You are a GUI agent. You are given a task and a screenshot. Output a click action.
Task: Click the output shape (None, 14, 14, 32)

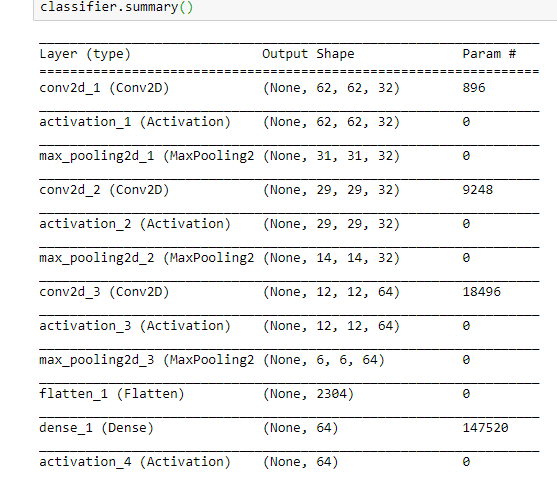coord(331,258)
